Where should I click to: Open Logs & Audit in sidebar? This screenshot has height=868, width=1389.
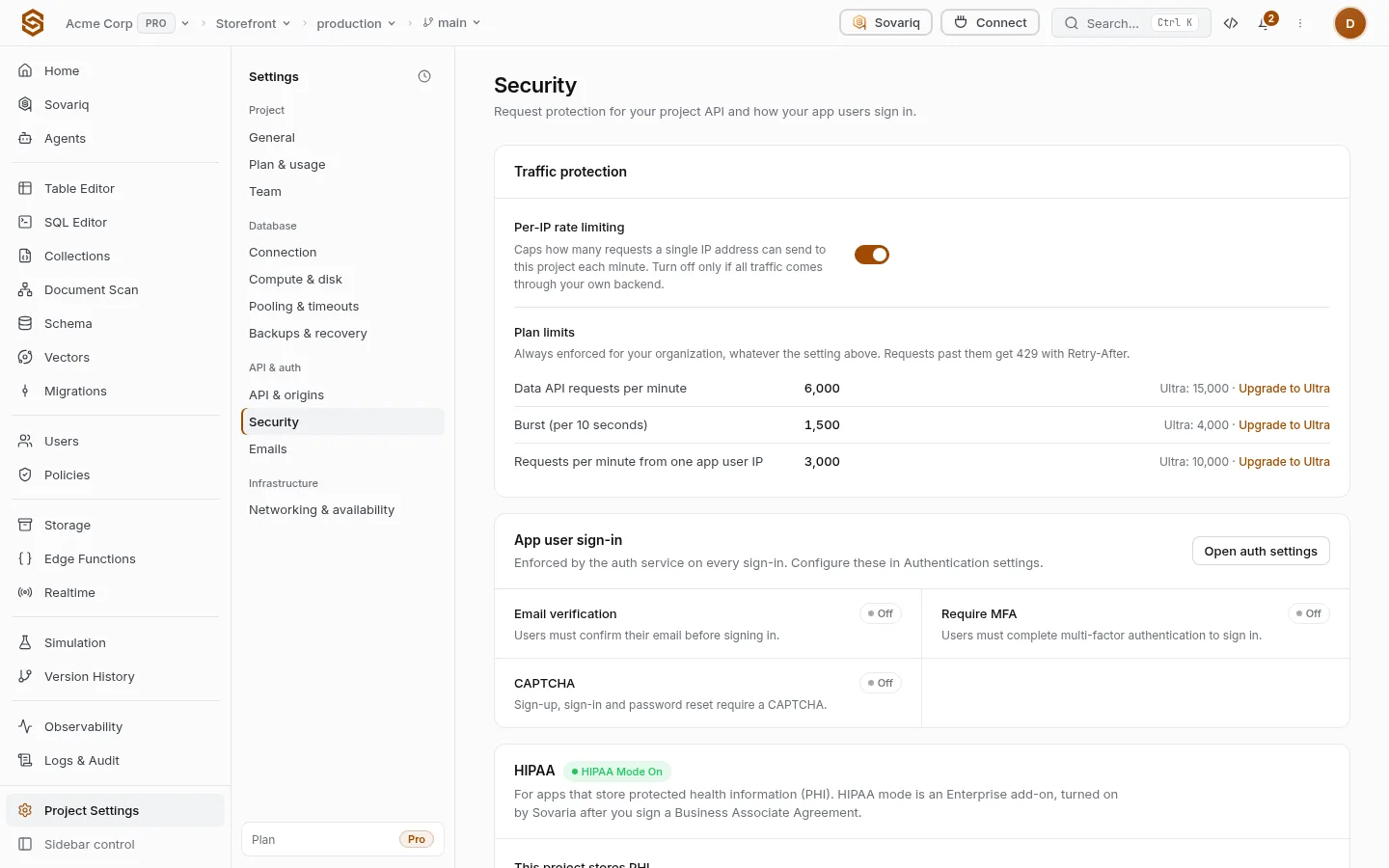[116, 760]
